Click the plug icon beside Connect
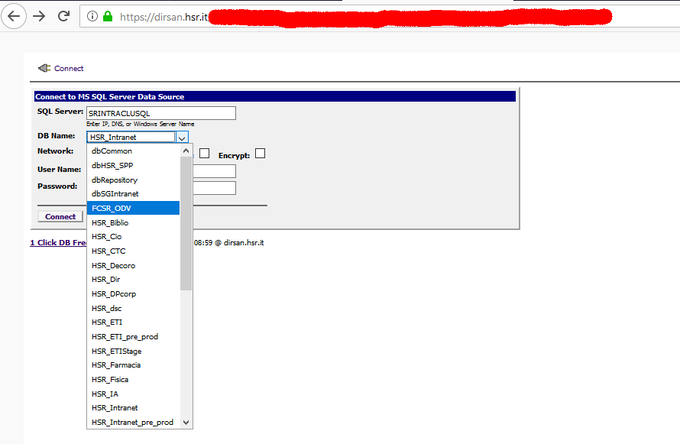 (44, 68)
